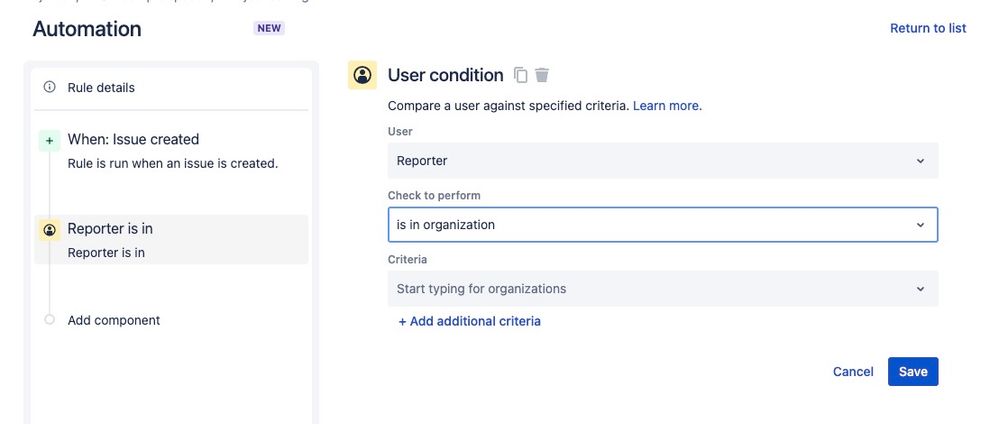Open the Learn more link
The width and height of the screenshot is (999, 424).
[x=667, y=106]
